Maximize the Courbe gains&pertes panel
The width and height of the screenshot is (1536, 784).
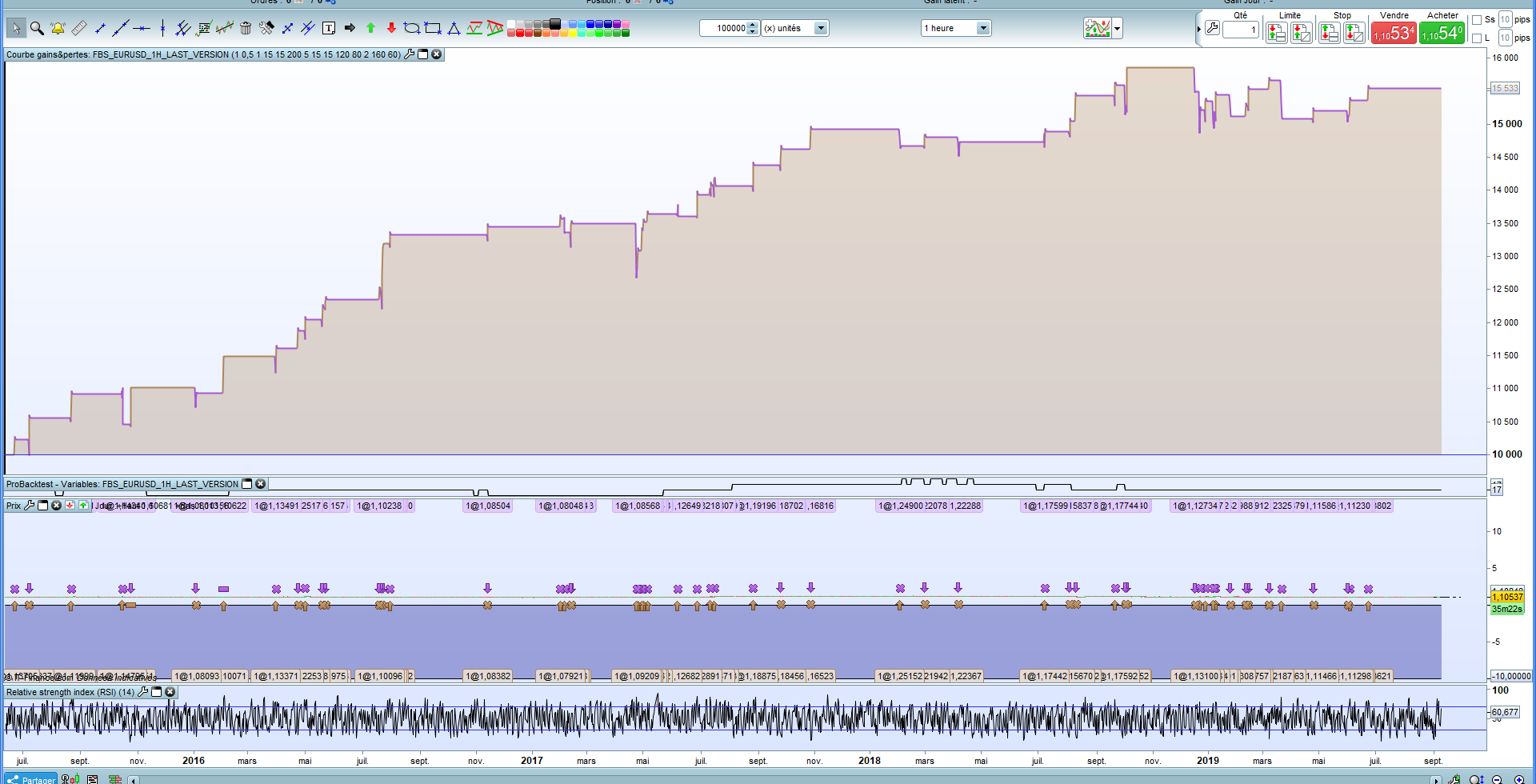click(423, 54)
